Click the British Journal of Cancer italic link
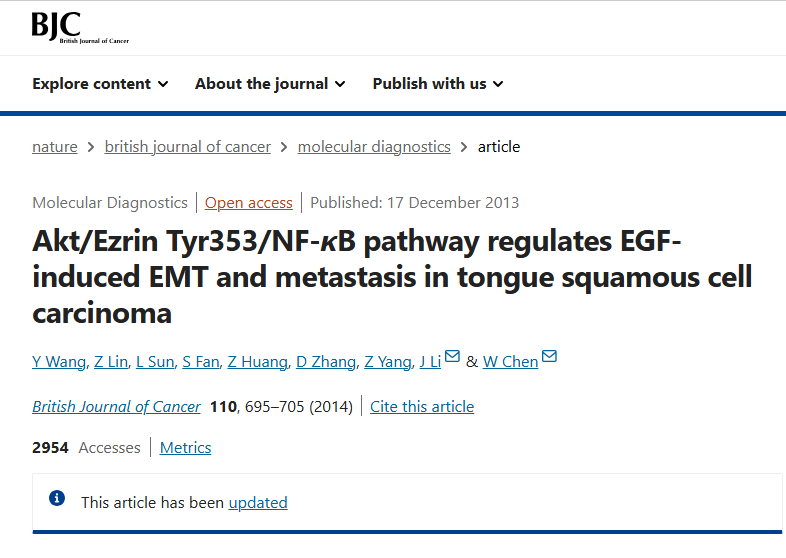The height and width of the screenshot is (558, 786). (116, 407)
